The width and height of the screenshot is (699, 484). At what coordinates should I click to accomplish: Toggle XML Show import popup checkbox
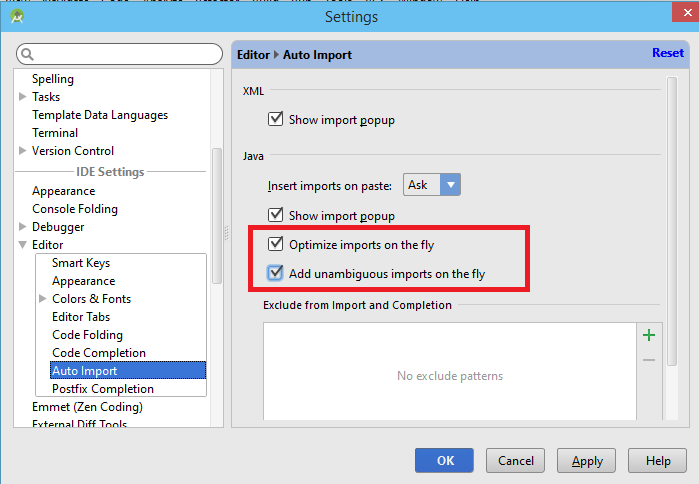pyautogui.click(x=275, y=120)
